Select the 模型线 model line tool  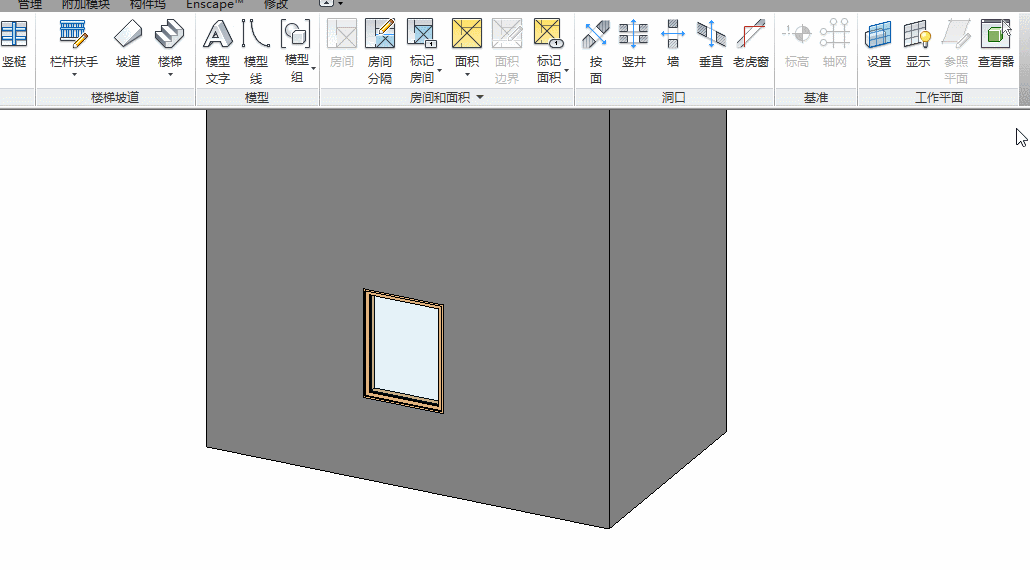click(x=256, y=52)
